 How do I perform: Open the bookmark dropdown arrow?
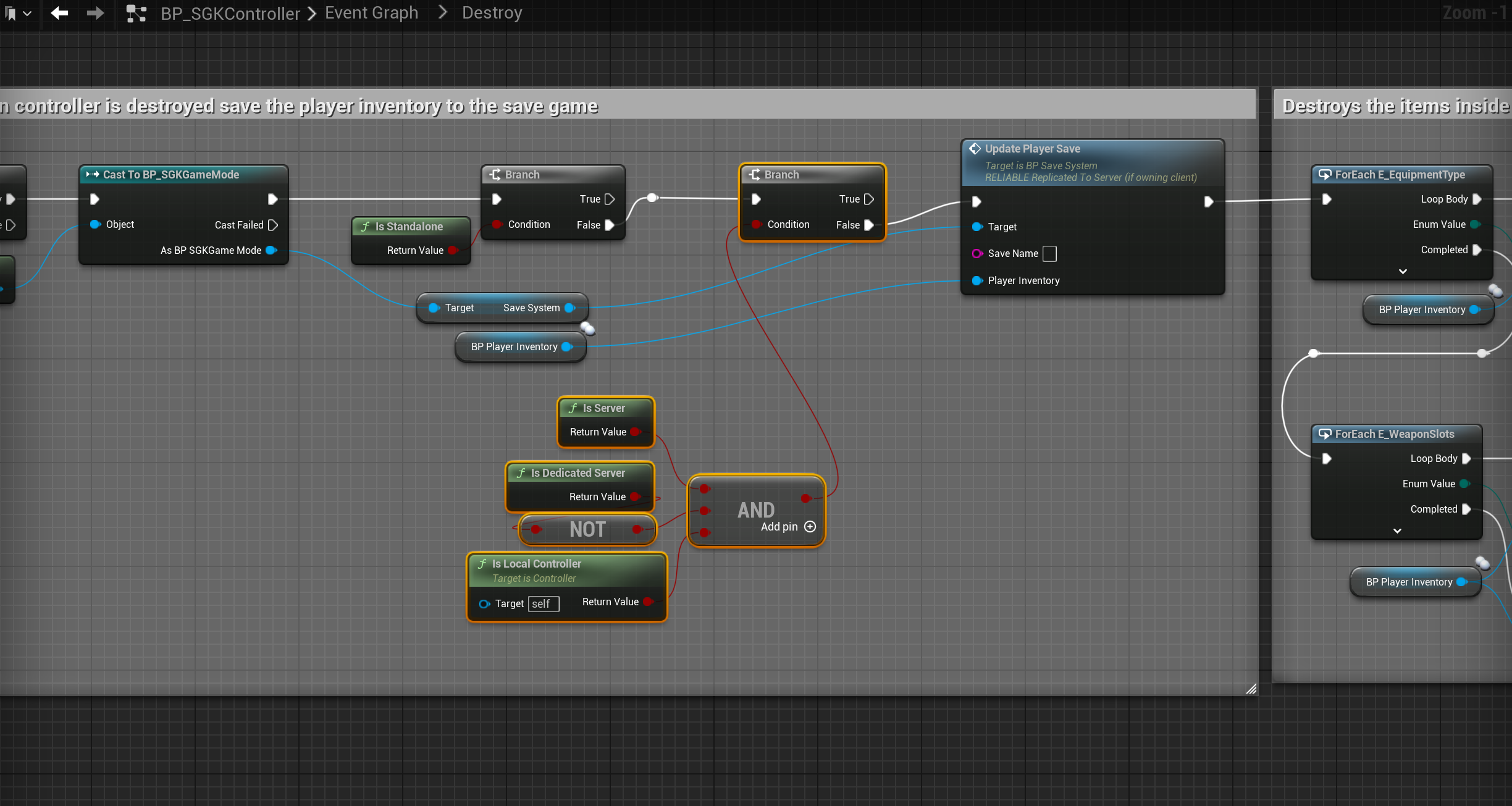(x=28, y=12)
